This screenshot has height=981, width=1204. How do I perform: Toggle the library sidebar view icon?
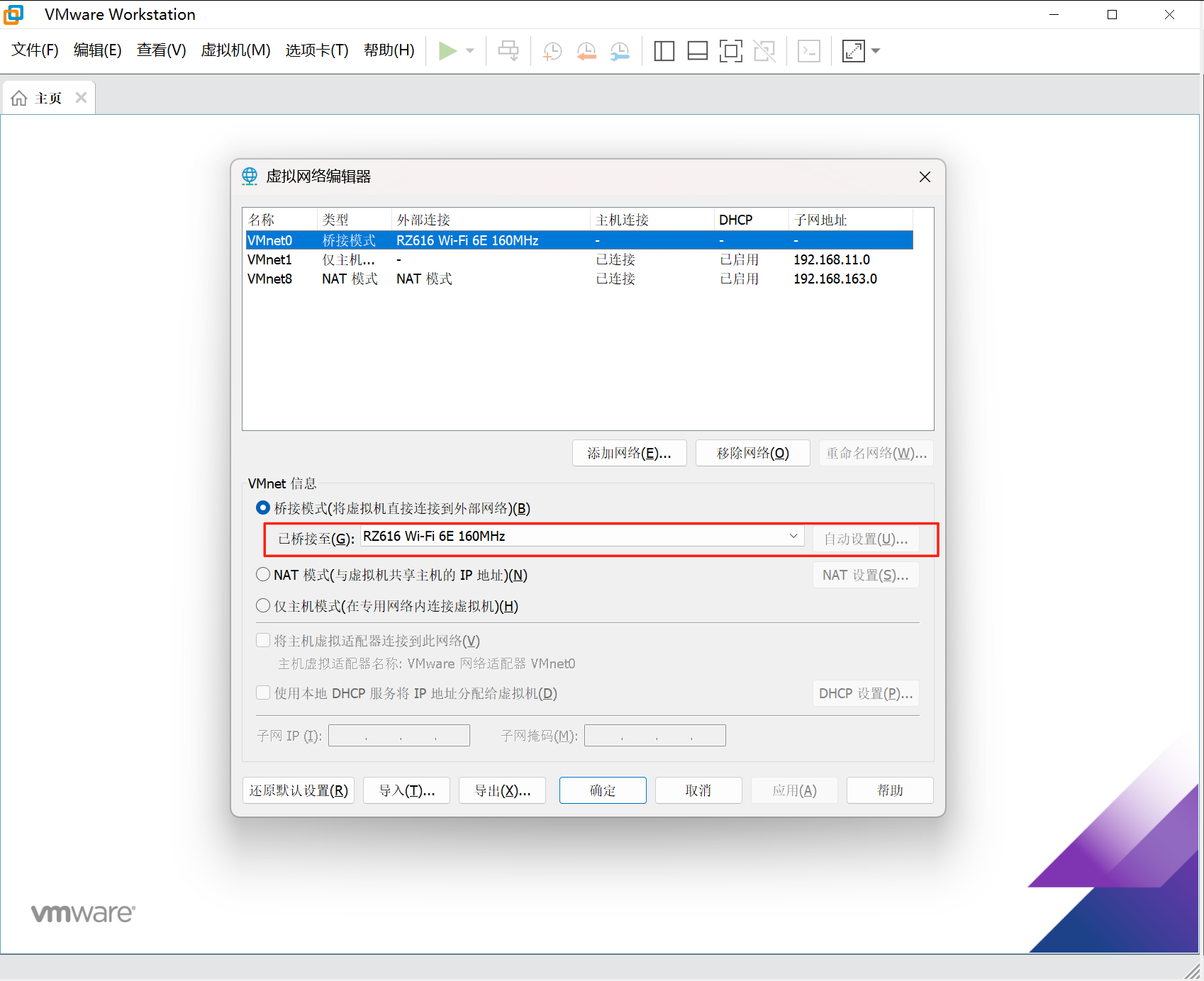click(664, 50)
